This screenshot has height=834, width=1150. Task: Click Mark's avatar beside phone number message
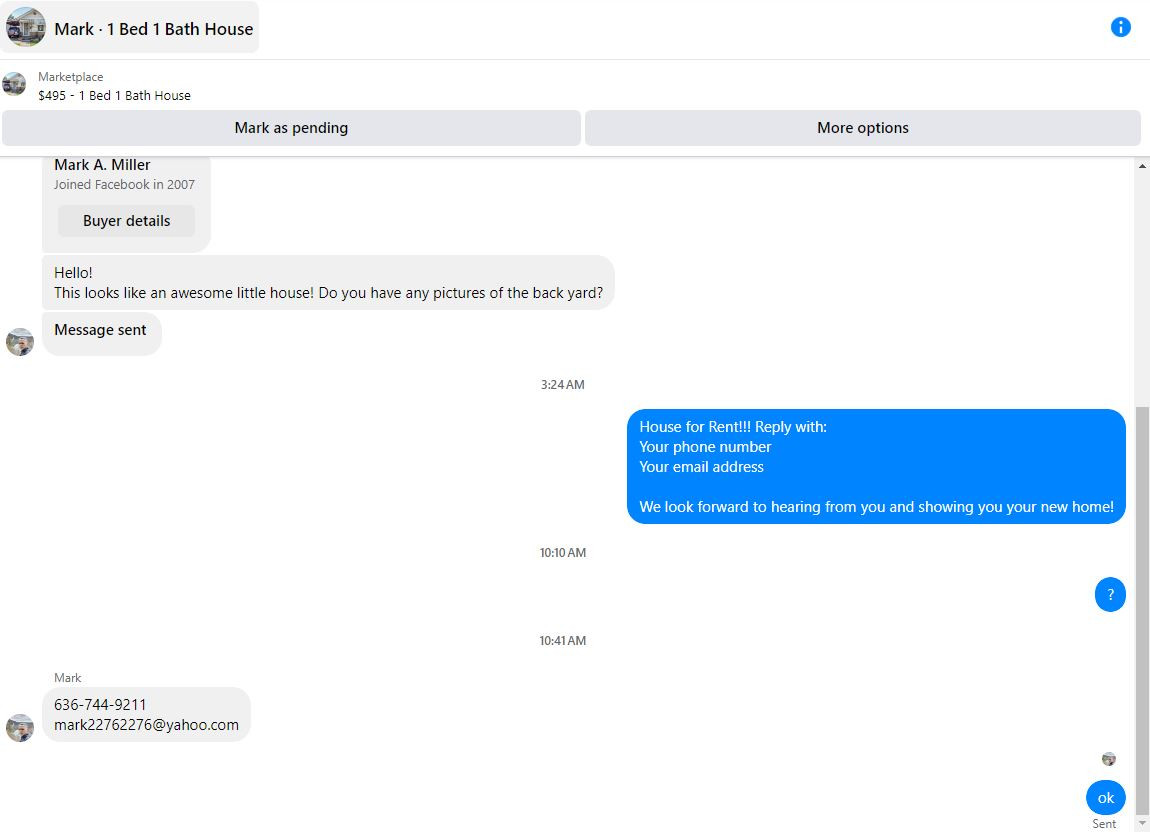coord(20,728)
